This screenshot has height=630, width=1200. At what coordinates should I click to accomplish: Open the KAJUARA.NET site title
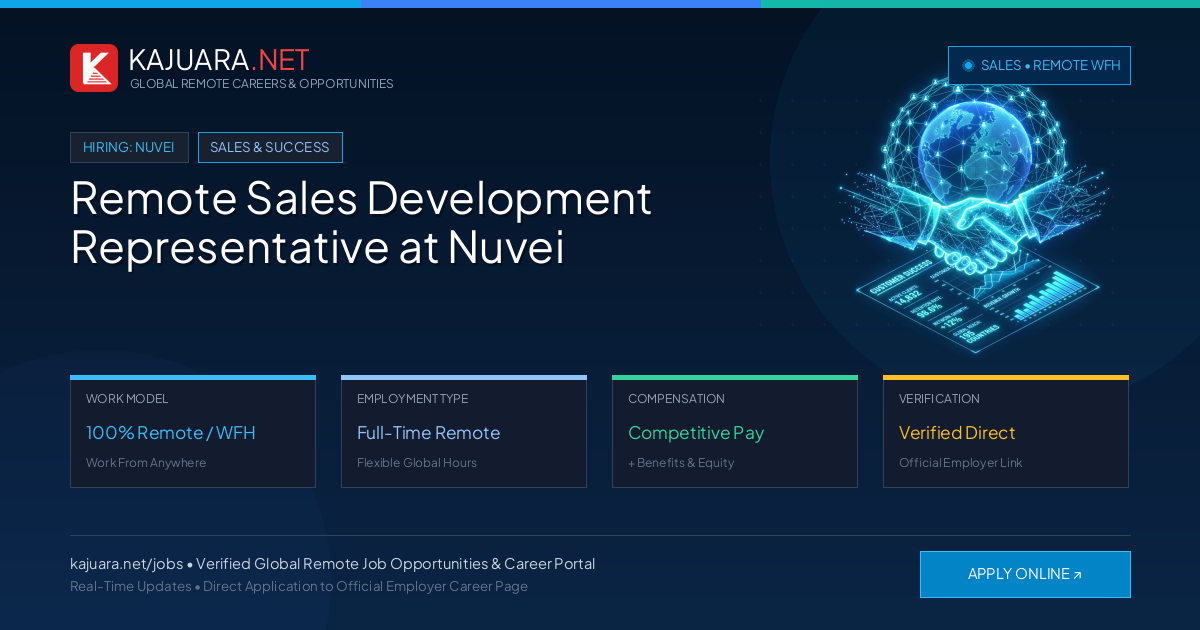pos(219,60)
